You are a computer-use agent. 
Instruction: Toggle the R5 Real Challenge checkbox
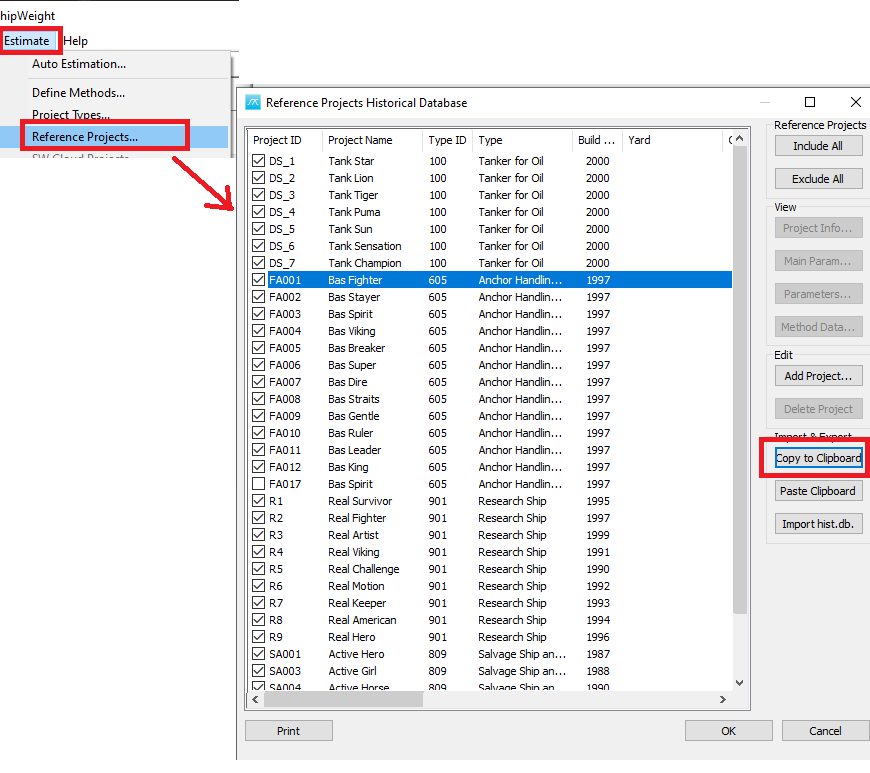pyautogui.click(x=259, y=569)
